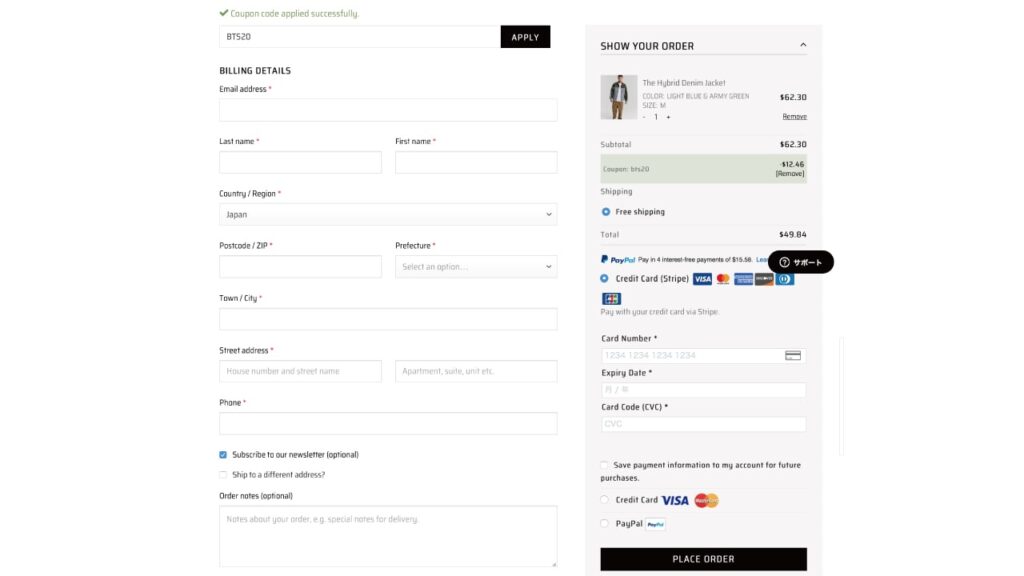Click the Place Order button
Image resolution: width=1024 pixels, height=576 pixels.
pos(703,559)
